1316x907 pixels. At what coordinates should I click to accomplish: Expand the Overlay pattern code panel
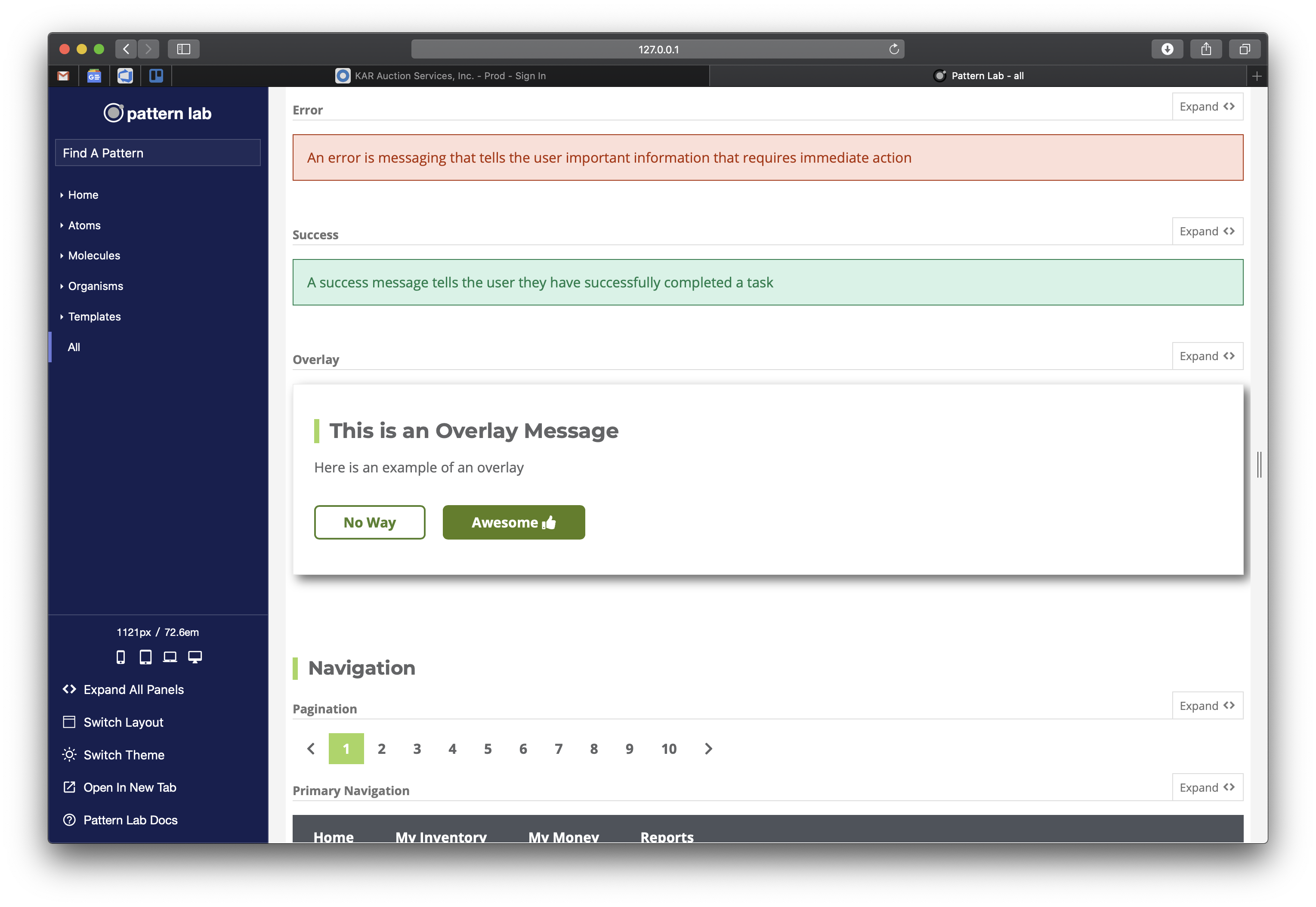click(1207, 356)
